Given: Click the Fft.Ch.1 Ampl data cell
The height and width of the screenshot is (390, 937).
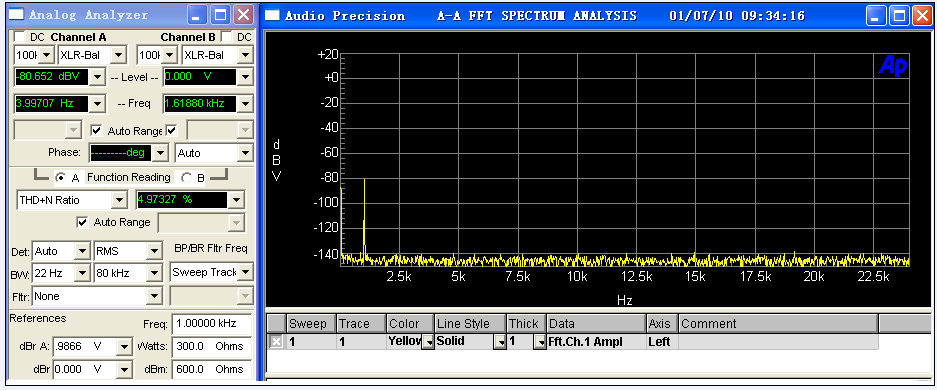Looking at the screenshot, I should pyautogui.click(x=596, y=342).
